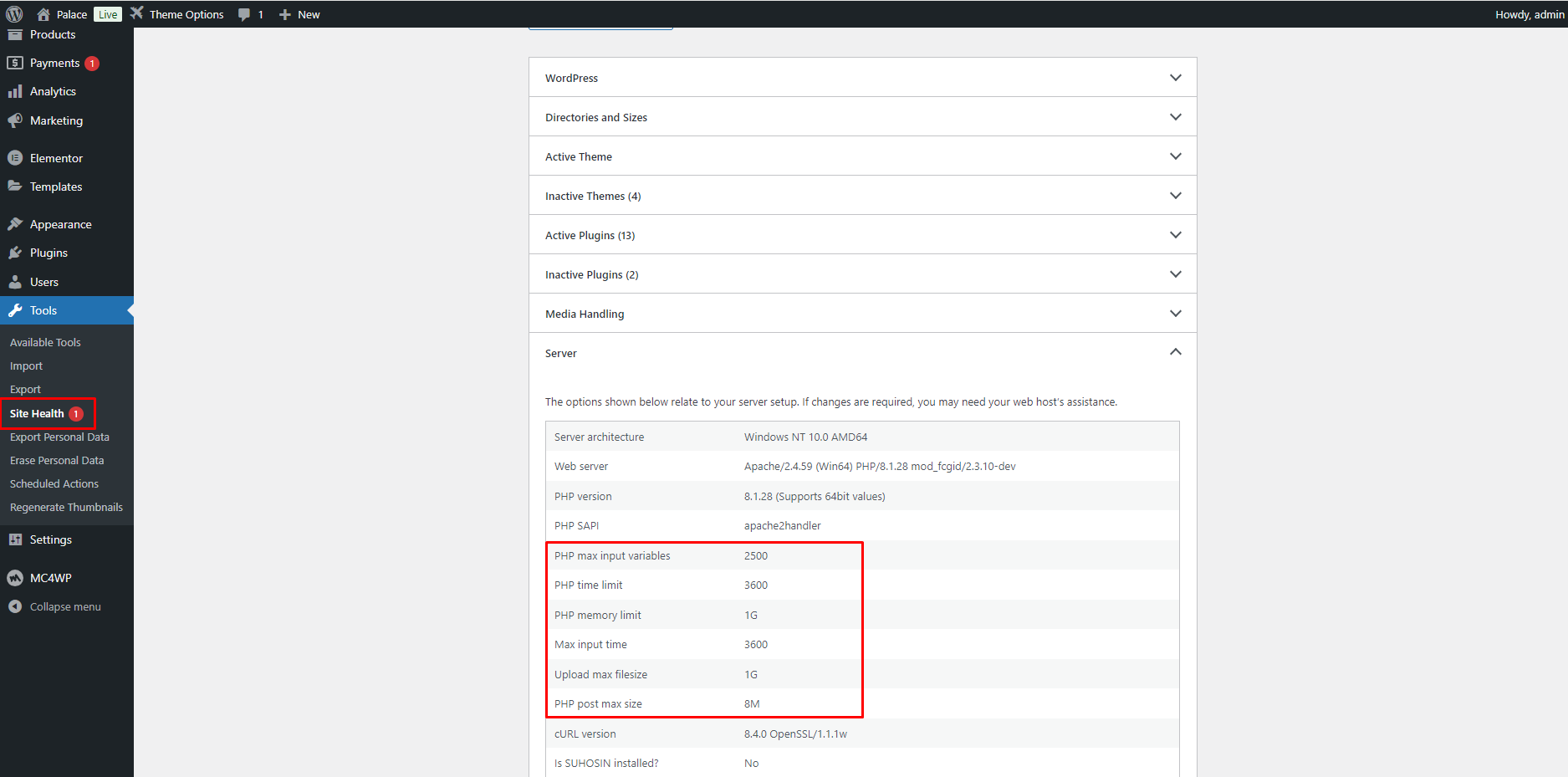The image size is (1568, 777).
Task: Click the Howdy, admin account menu
Action: click(1529, 14)
